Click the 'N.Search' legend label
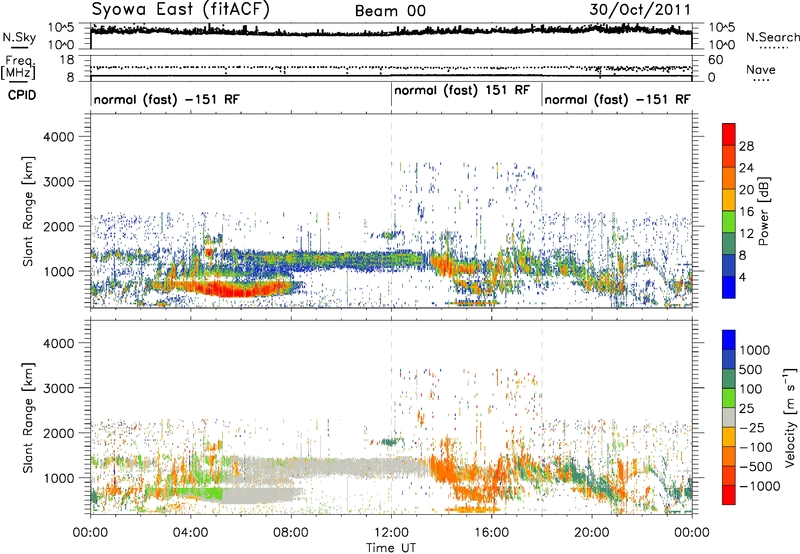This screenshot has height=554, width=800. pos(772,37)
